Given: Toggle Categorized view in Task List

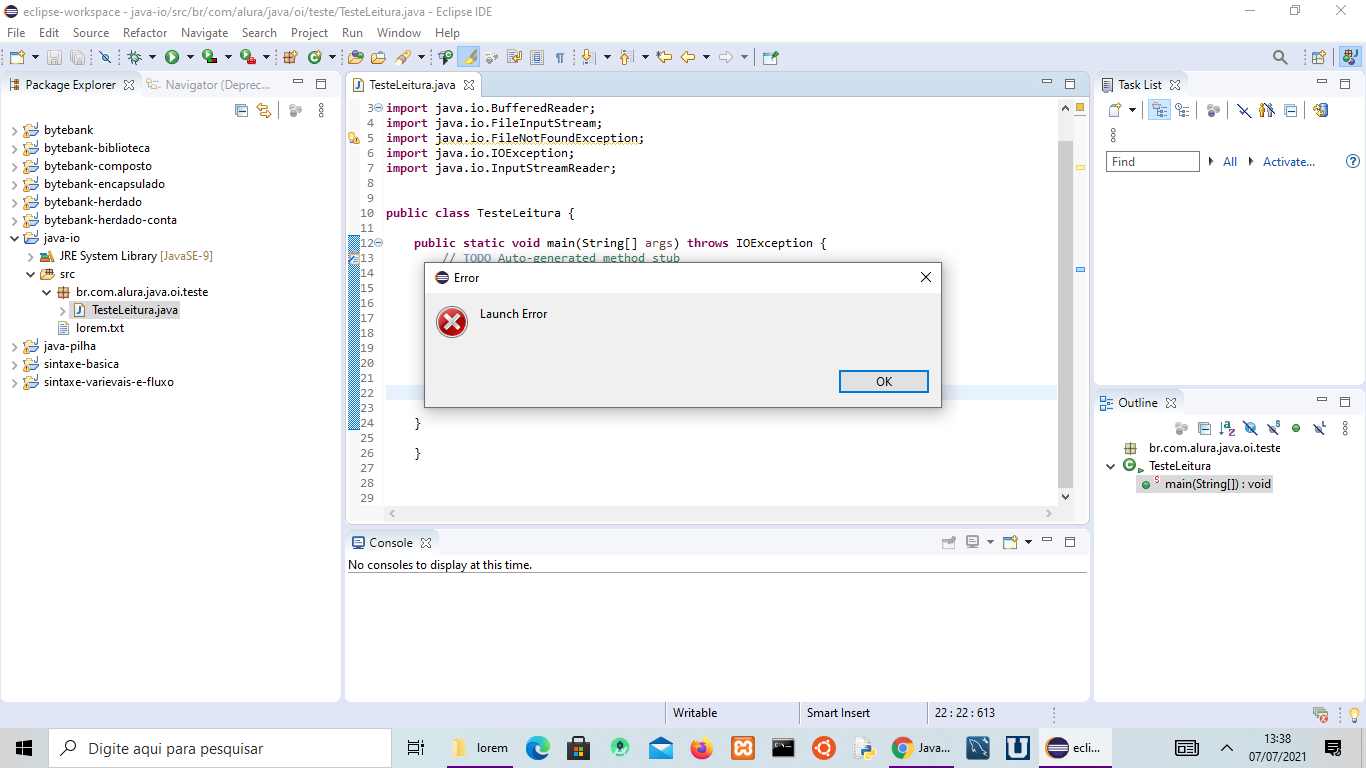Looking at the screenshot, I should 1159,110.
